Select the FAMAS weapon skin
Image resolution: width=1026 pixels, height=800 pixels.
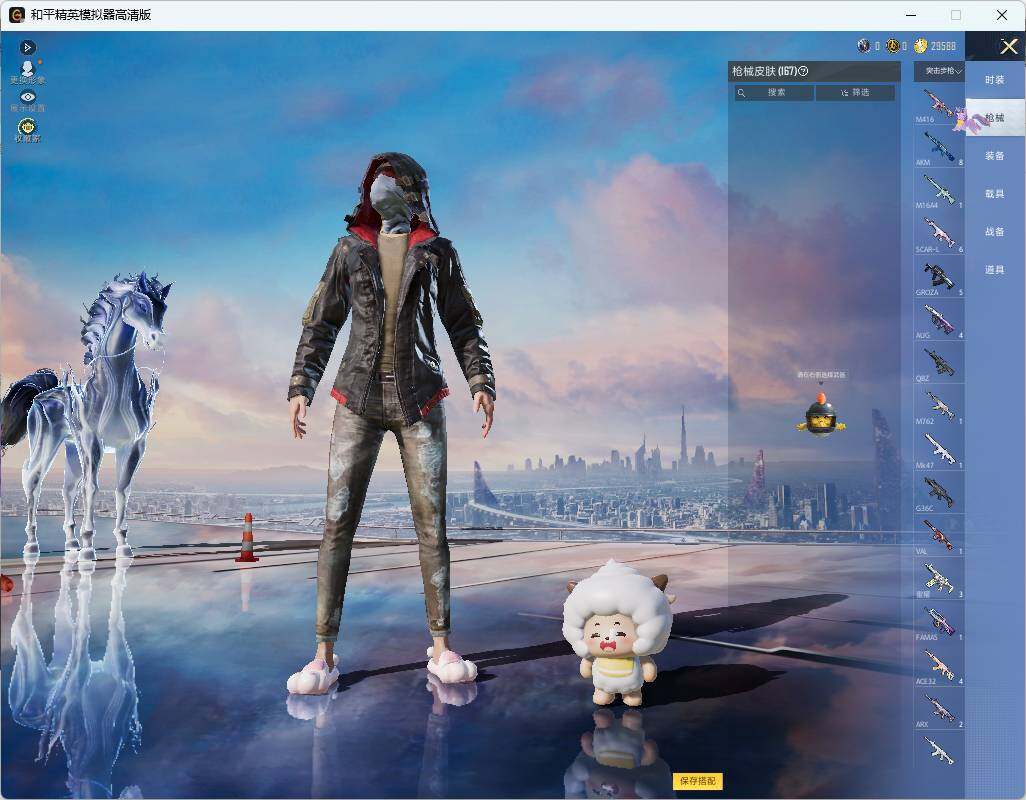[x=939, y=621]
